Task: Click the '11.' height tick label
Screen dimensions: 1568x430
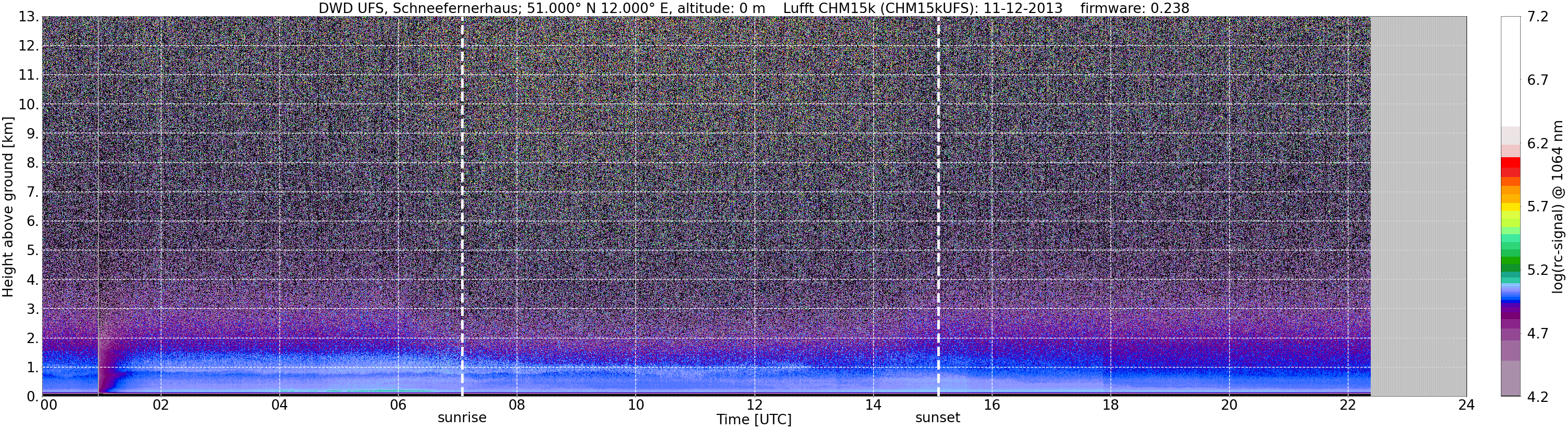Action: coord(29,75)
